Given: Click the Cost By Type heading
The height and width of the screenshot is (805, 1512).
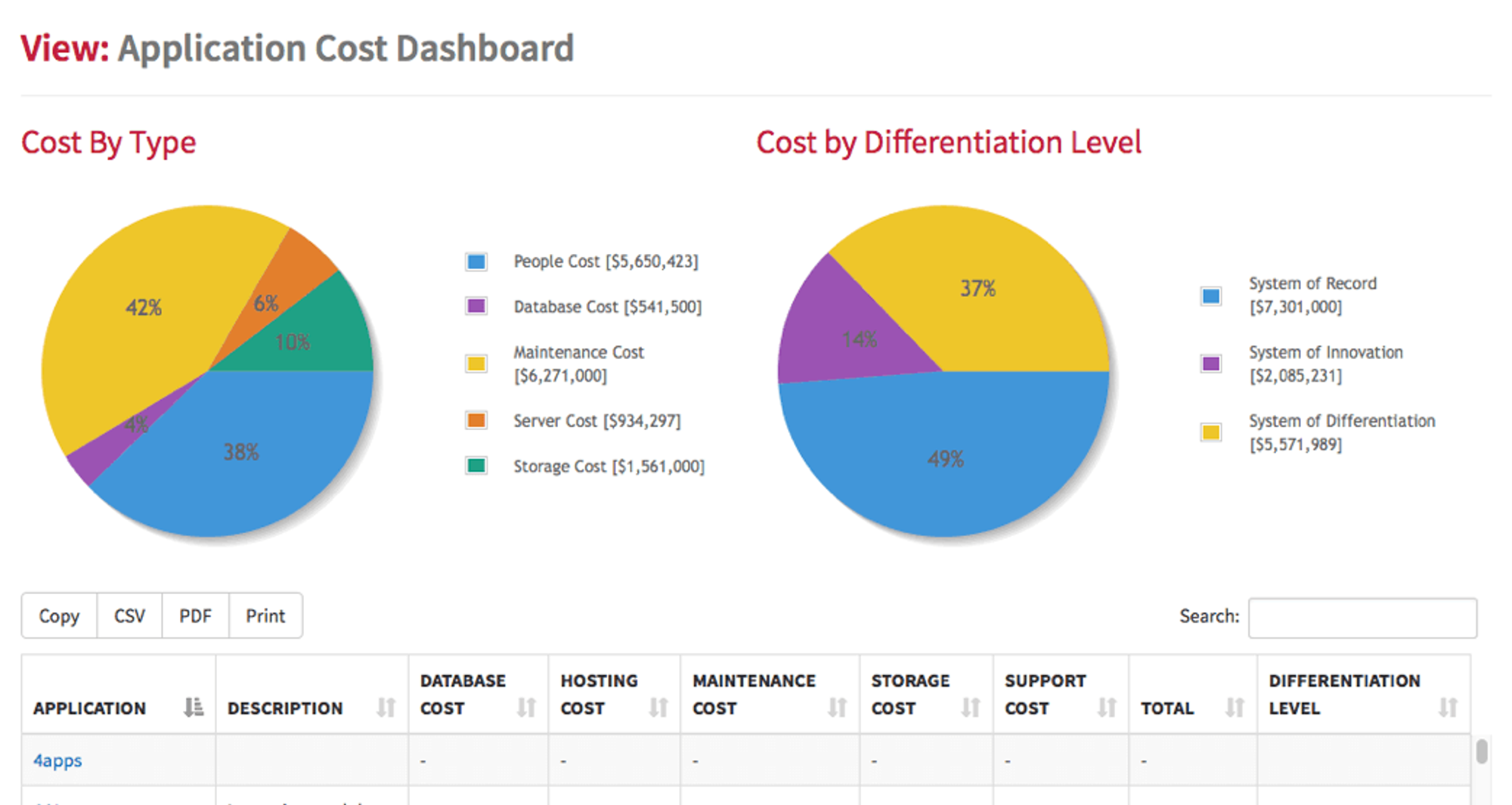Looking at the screenshot, I should click(108, 143).
